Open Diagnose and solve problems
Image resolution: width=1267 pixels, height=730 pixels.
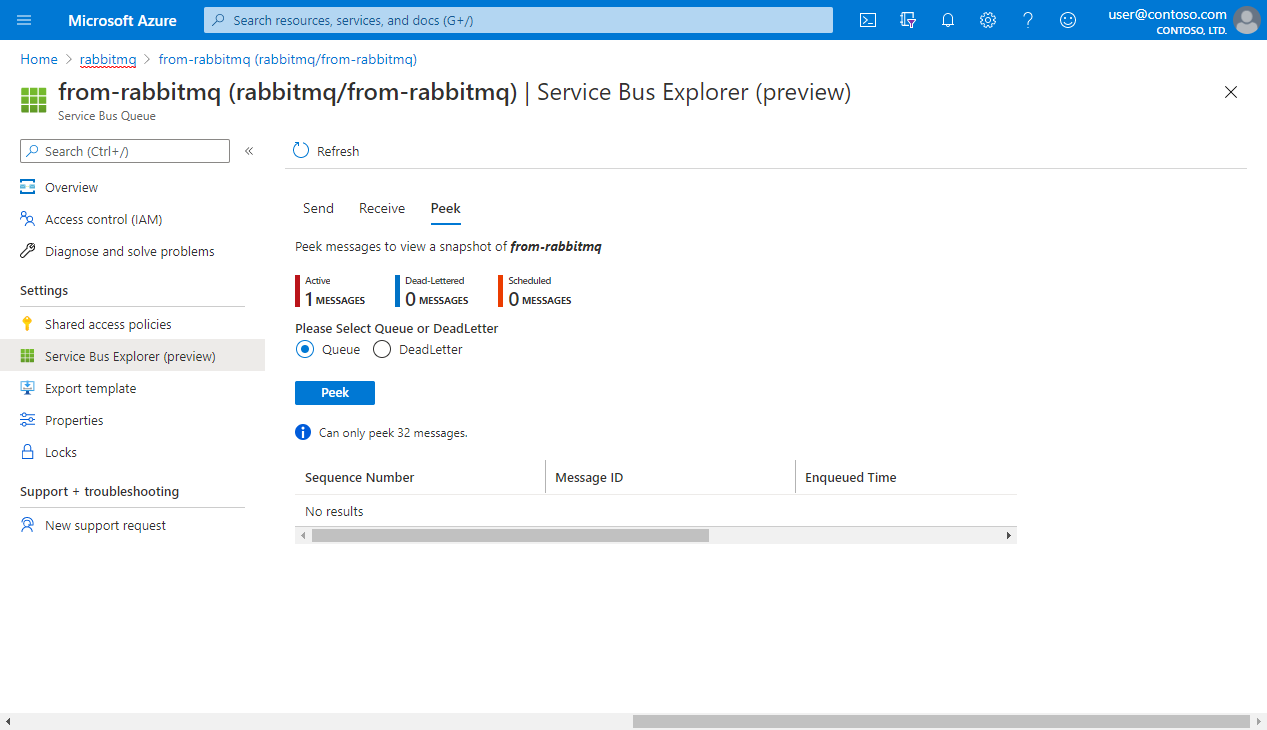coord(129,251)
